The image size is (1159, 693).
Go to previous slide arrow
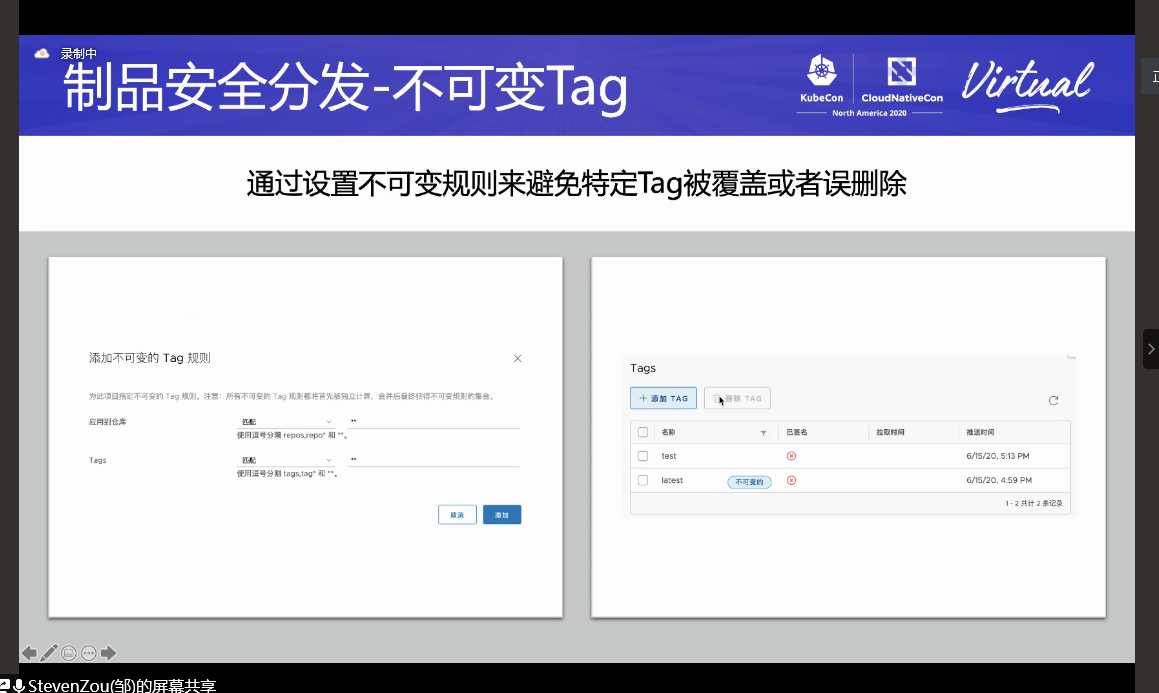click(x=29, y=653)
